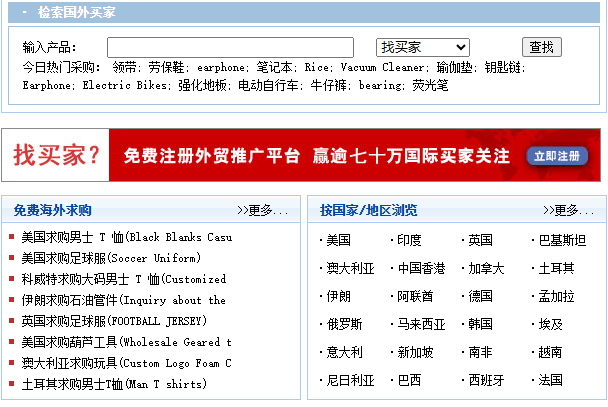This screenshot has height=407, width=608.
Task: Browse buyers from 埃及
Action: 551,324
